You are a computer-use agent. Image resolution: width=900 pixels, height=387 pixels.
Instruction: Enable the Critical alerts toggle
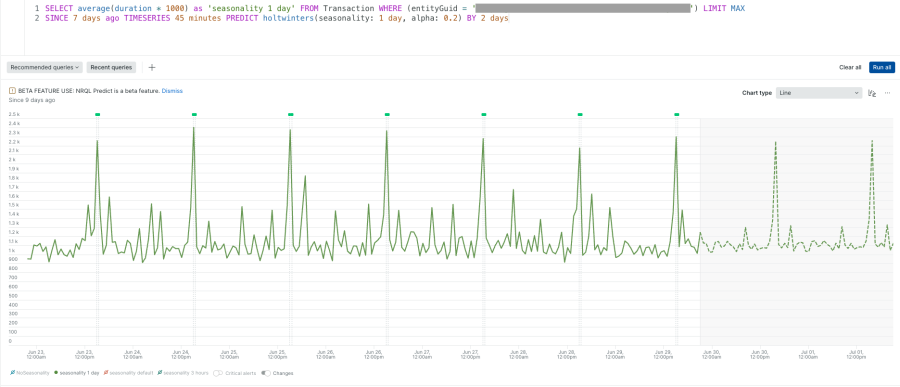click(x=218, y=373)
